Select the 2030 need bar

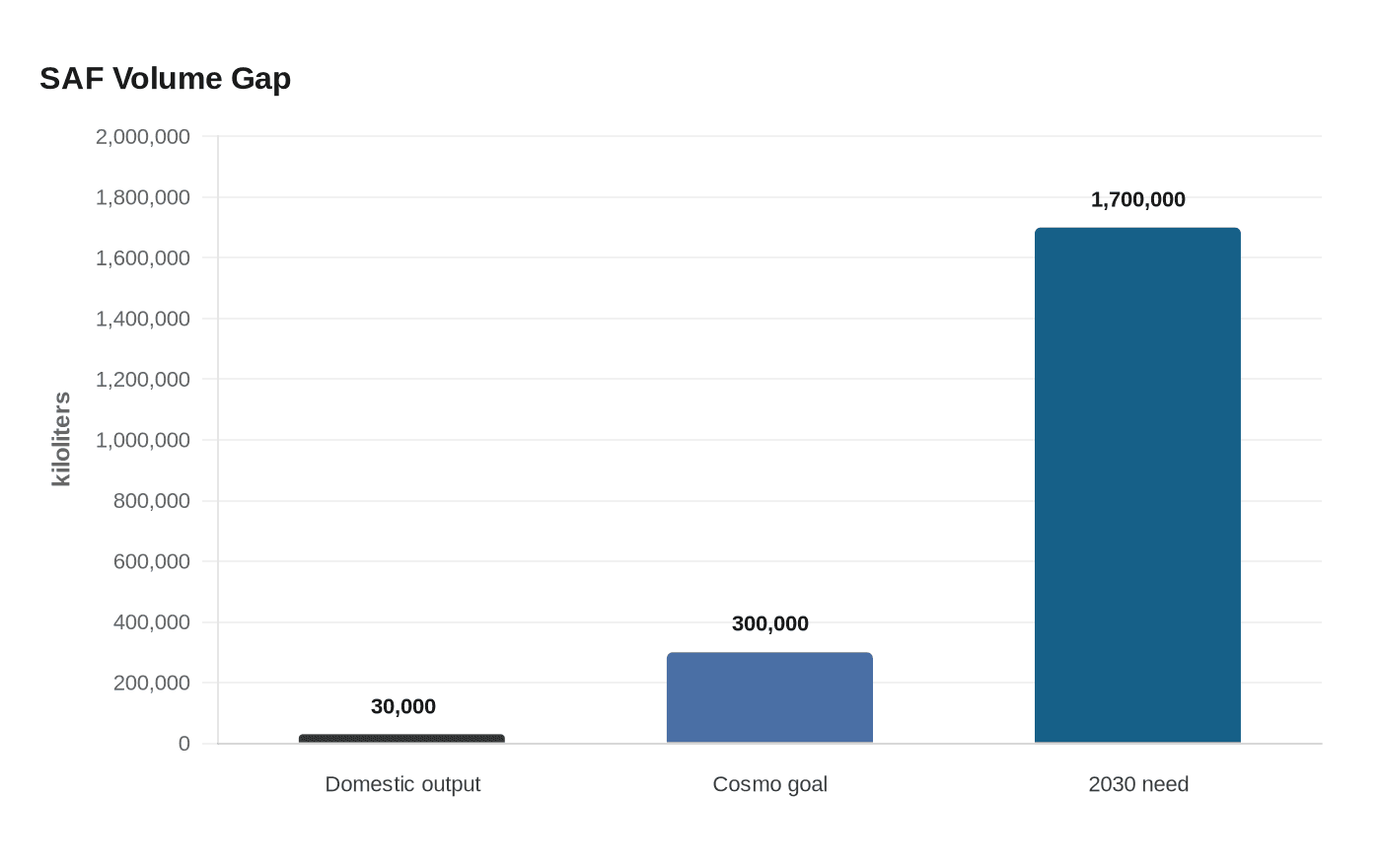(1137, 485)
